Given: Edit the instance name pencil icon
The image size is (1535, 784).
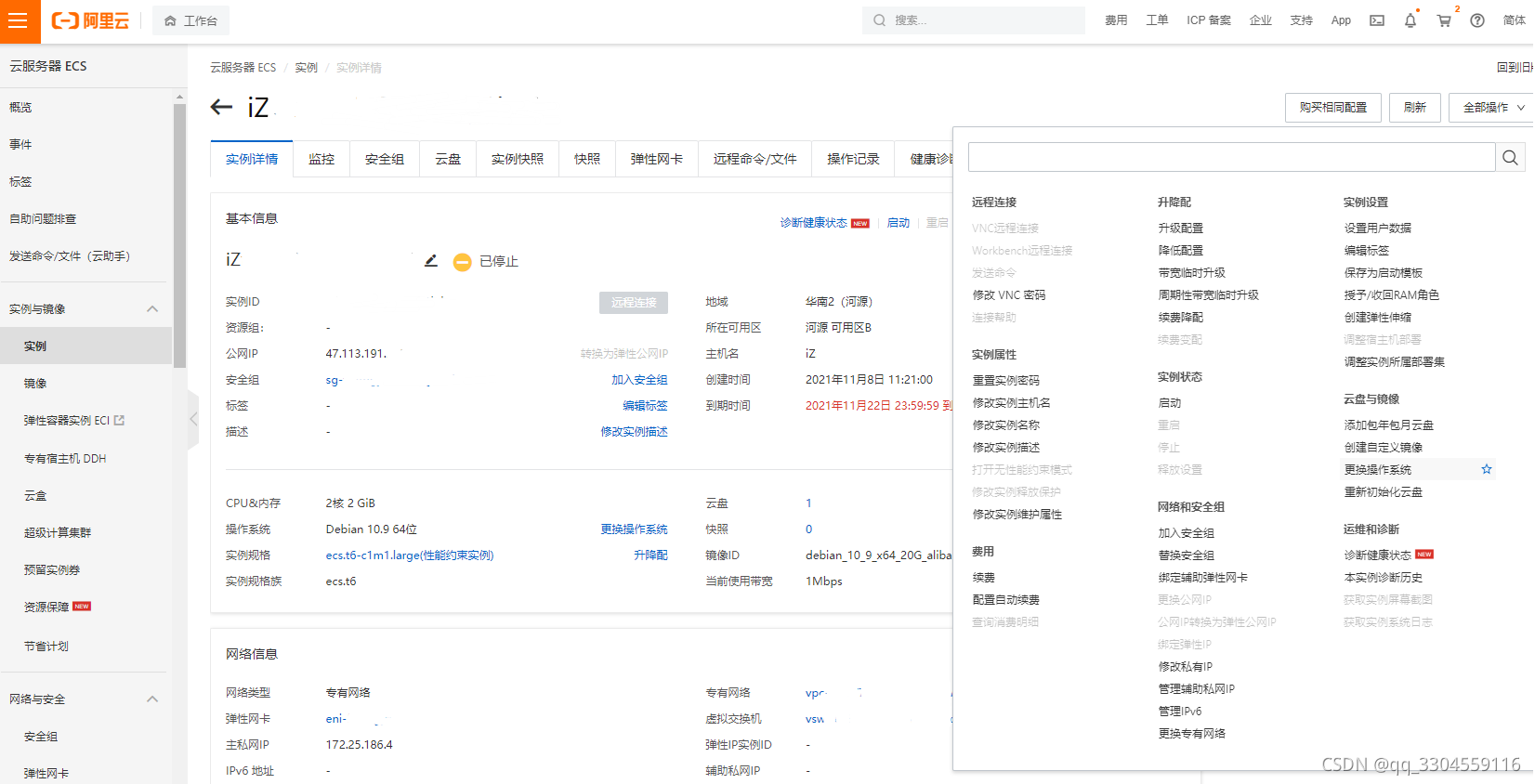Looking at the screenshot, I should coord(431,261).
